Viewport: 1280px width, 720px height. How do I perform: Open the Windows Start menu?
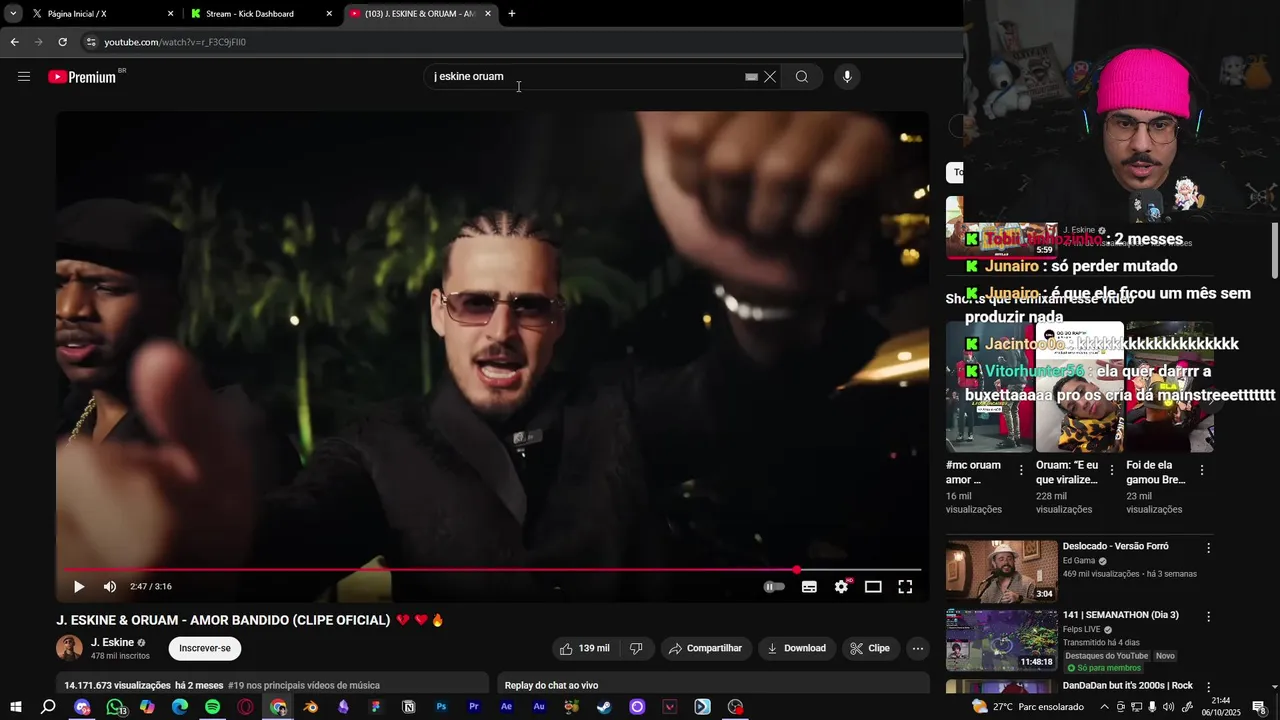coord(15,707)
